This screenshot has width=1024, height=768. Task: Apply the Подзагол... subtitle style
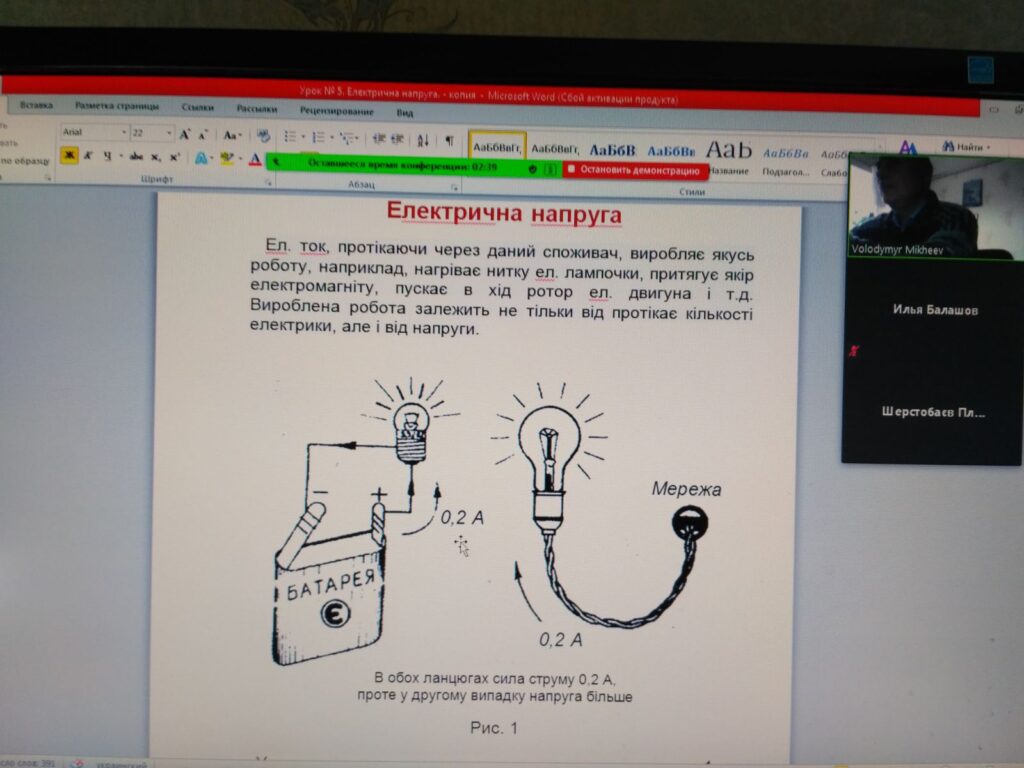(x=786, y=162)
